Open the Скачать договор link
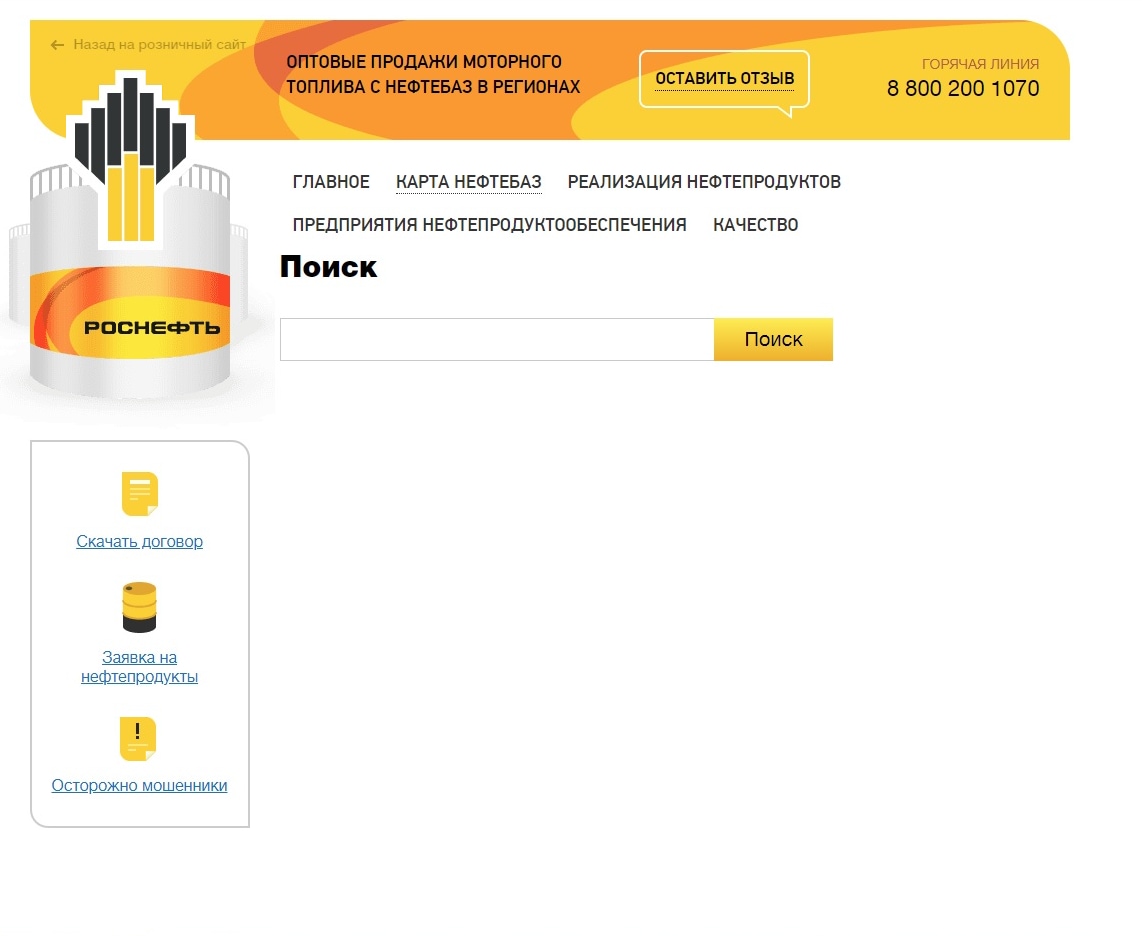Screen dimensions: 1142x936 pos(139,541)
